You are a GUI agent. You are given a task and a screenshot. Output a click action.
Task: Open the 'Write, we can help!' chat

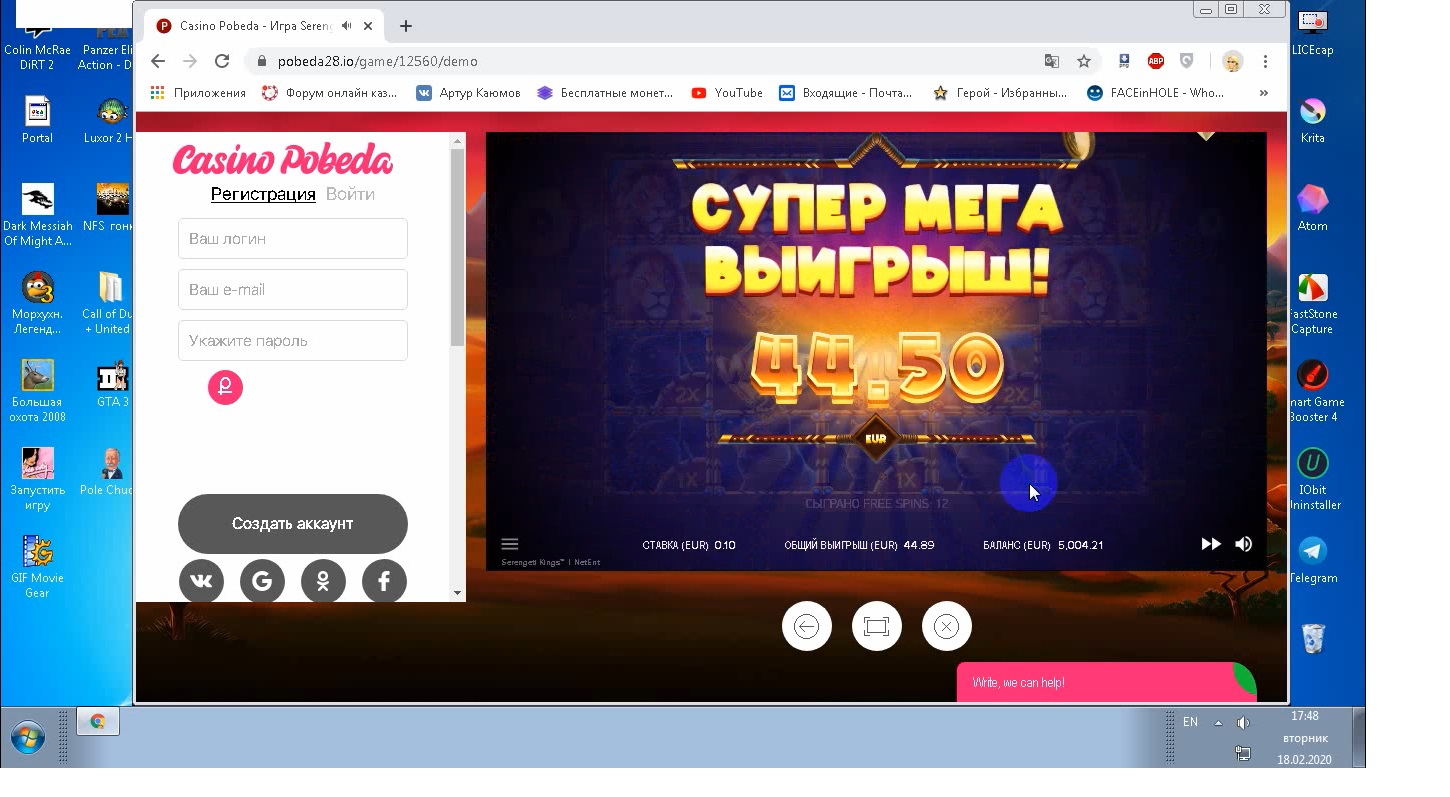(x=1105, y=682)
